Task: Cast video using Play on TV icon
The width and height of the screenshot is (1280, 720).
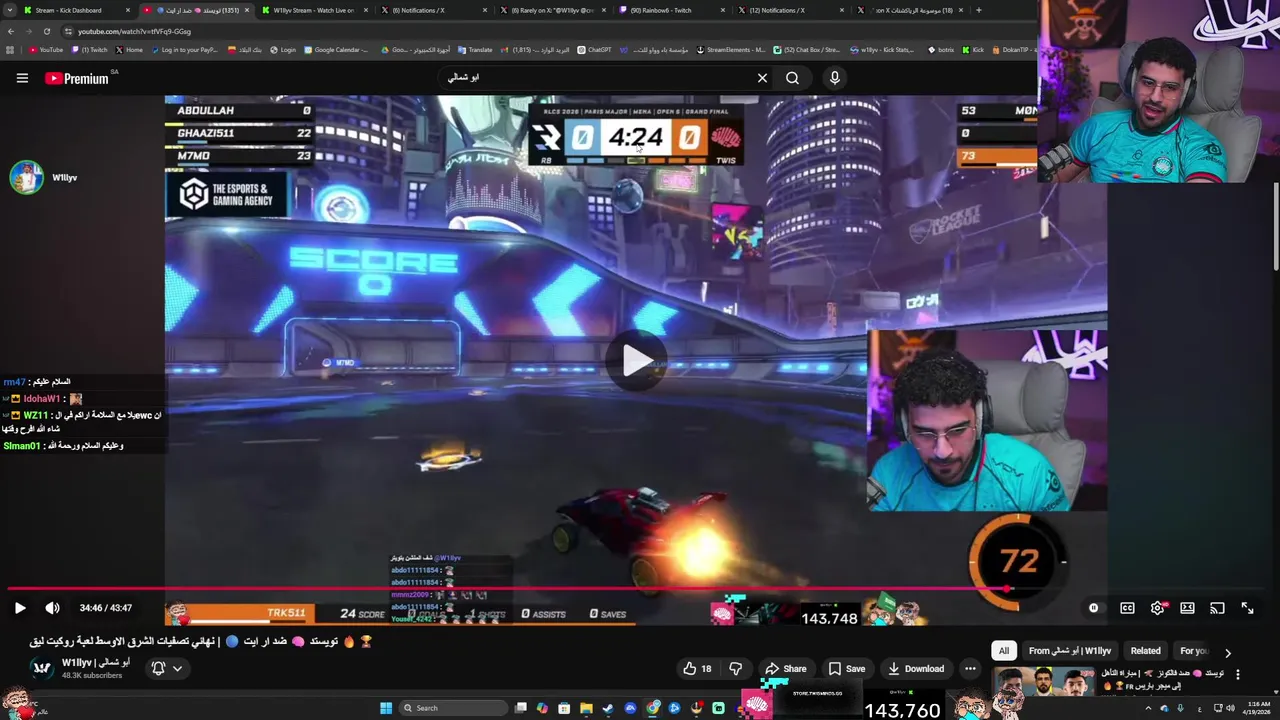Action: tap(1217, 608)
